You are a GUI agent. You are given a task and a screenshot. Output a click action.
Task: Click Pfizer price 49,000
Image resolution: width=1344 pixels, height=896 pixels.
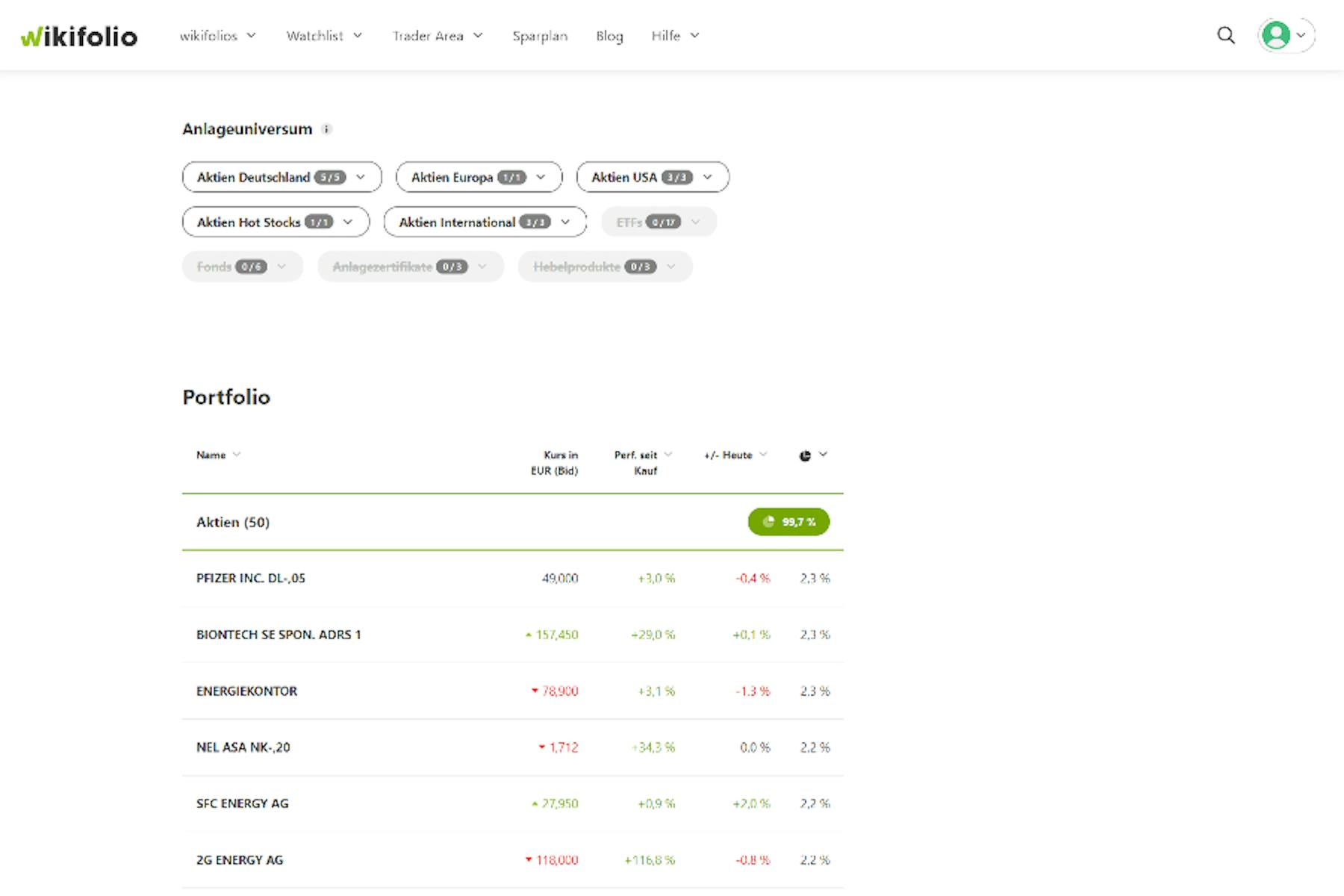[x=560, y=578]
